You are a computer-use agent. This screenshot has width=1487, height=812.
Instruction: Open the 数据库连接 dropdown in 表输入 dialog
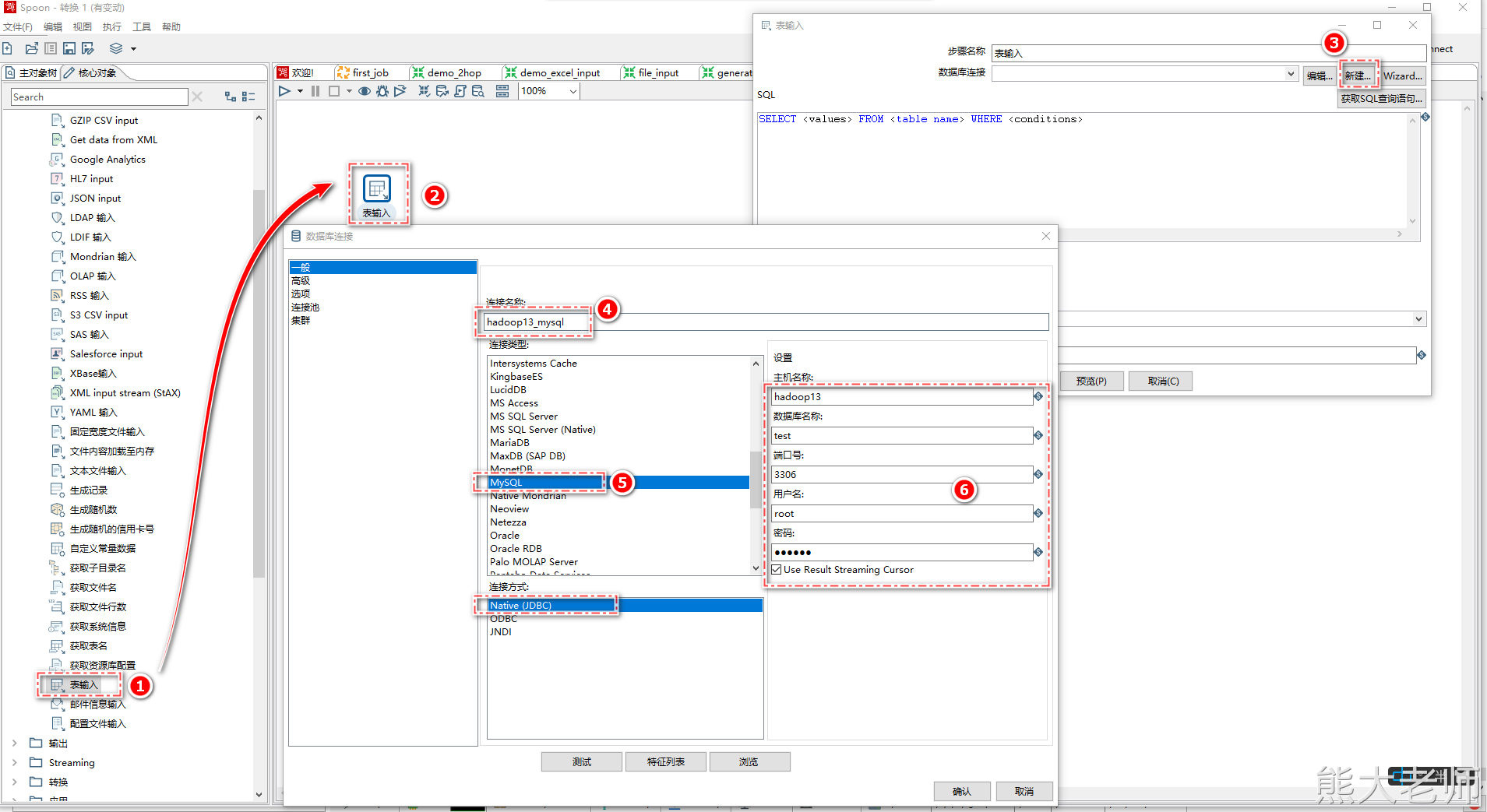[x=1291, y=75]
